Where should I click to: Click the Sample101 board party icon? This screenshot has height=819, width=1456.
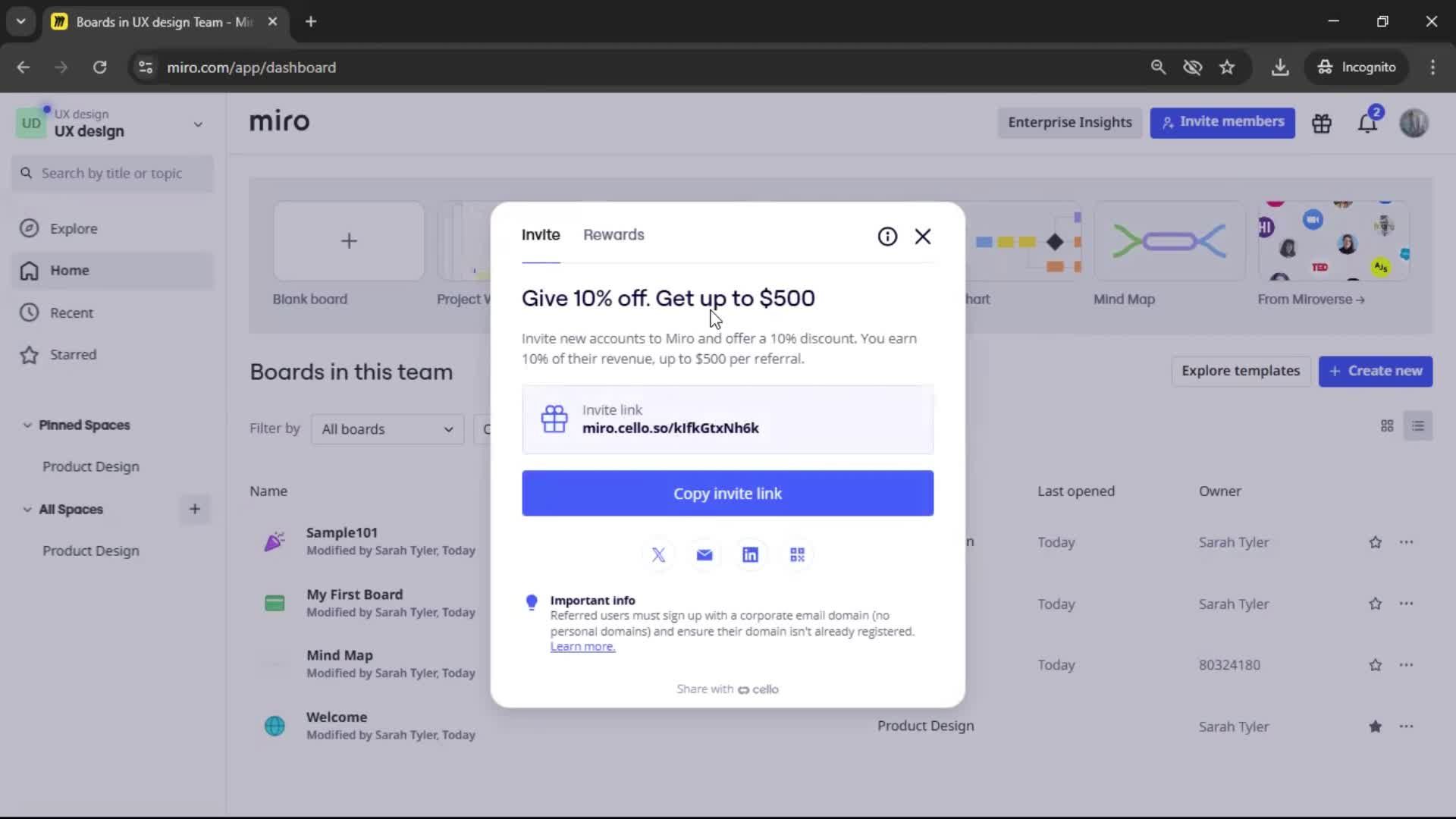pyautogui.click(x=275, y=541)
